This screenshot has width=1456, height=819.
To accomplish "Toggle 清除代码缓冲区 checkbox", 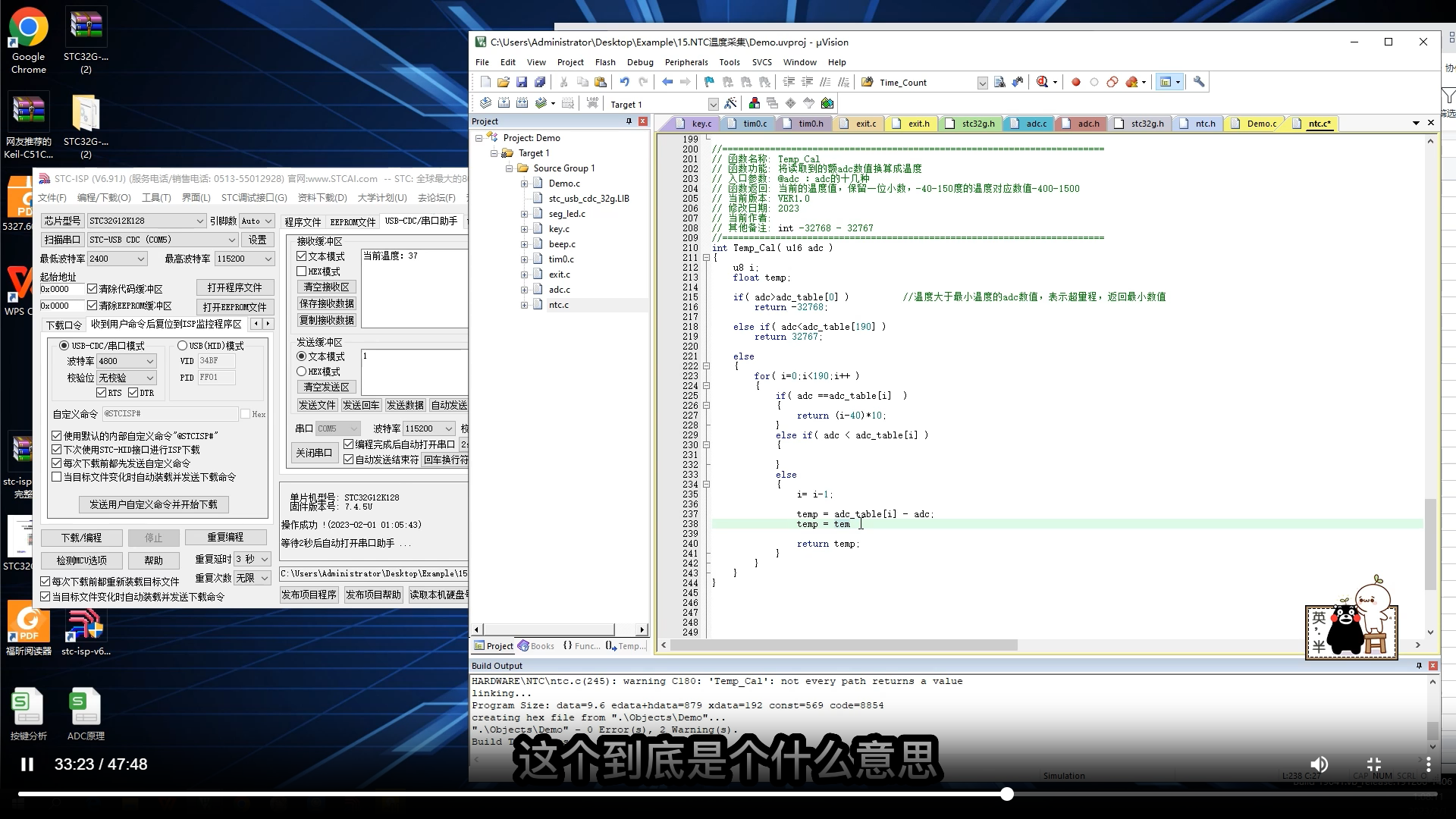I will pyautogui.click(x=93, y=289).
